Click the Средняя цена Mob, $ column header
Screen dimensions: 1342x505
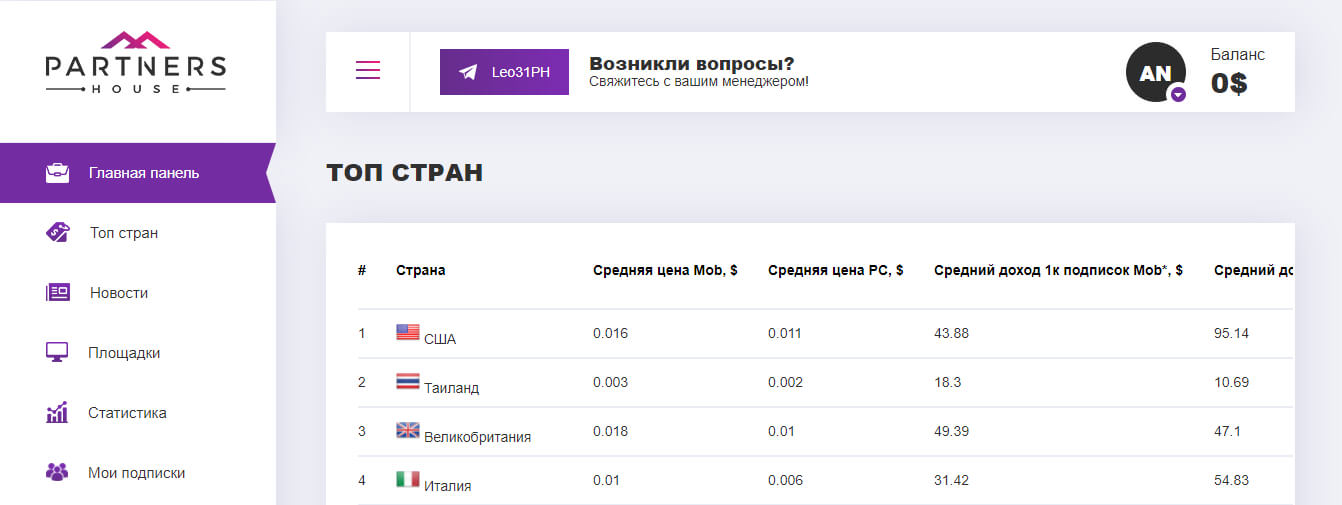click(x=665, y=270)
